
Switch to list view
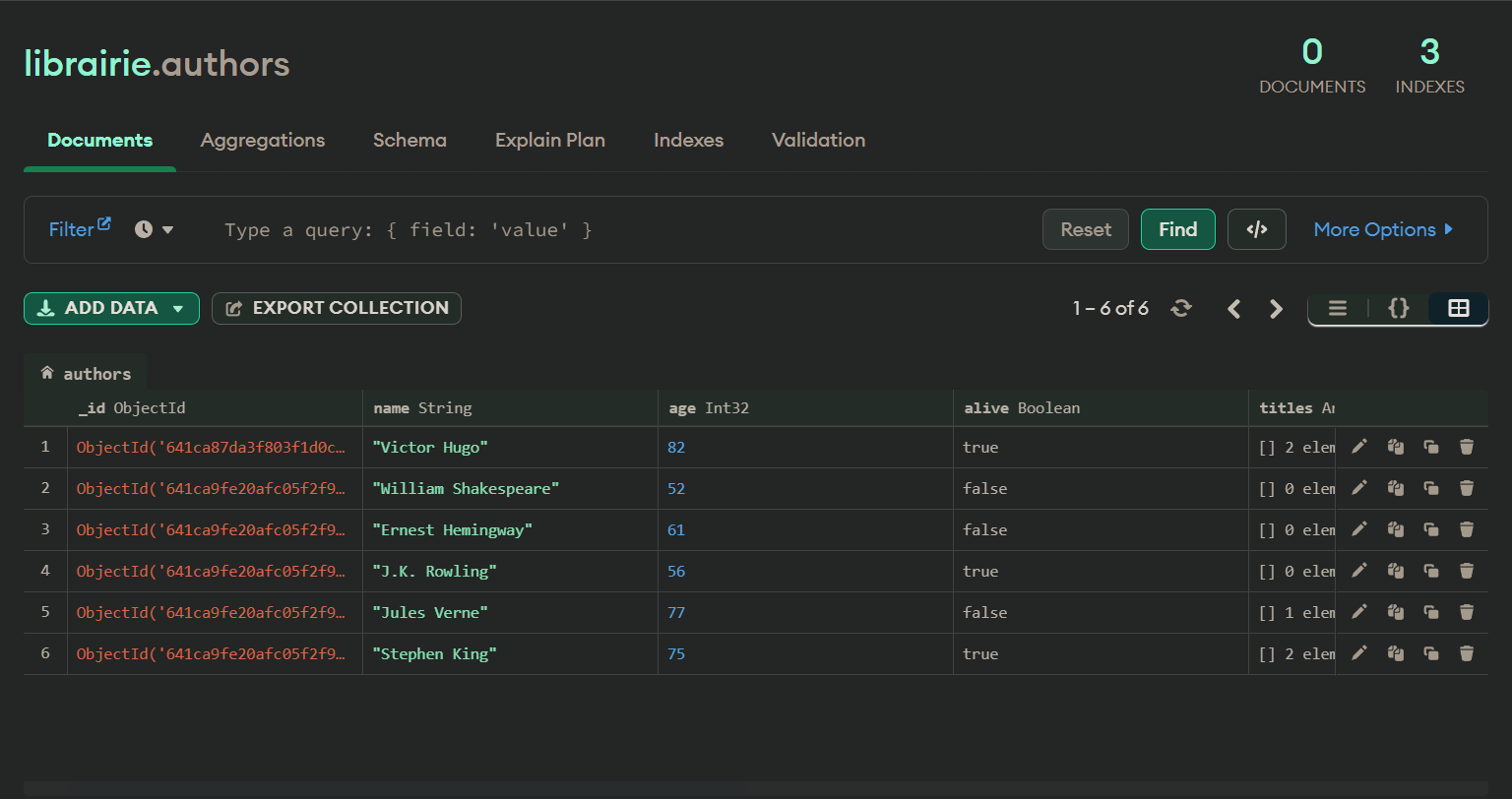pyautogui.click(x=1338, y=308)
